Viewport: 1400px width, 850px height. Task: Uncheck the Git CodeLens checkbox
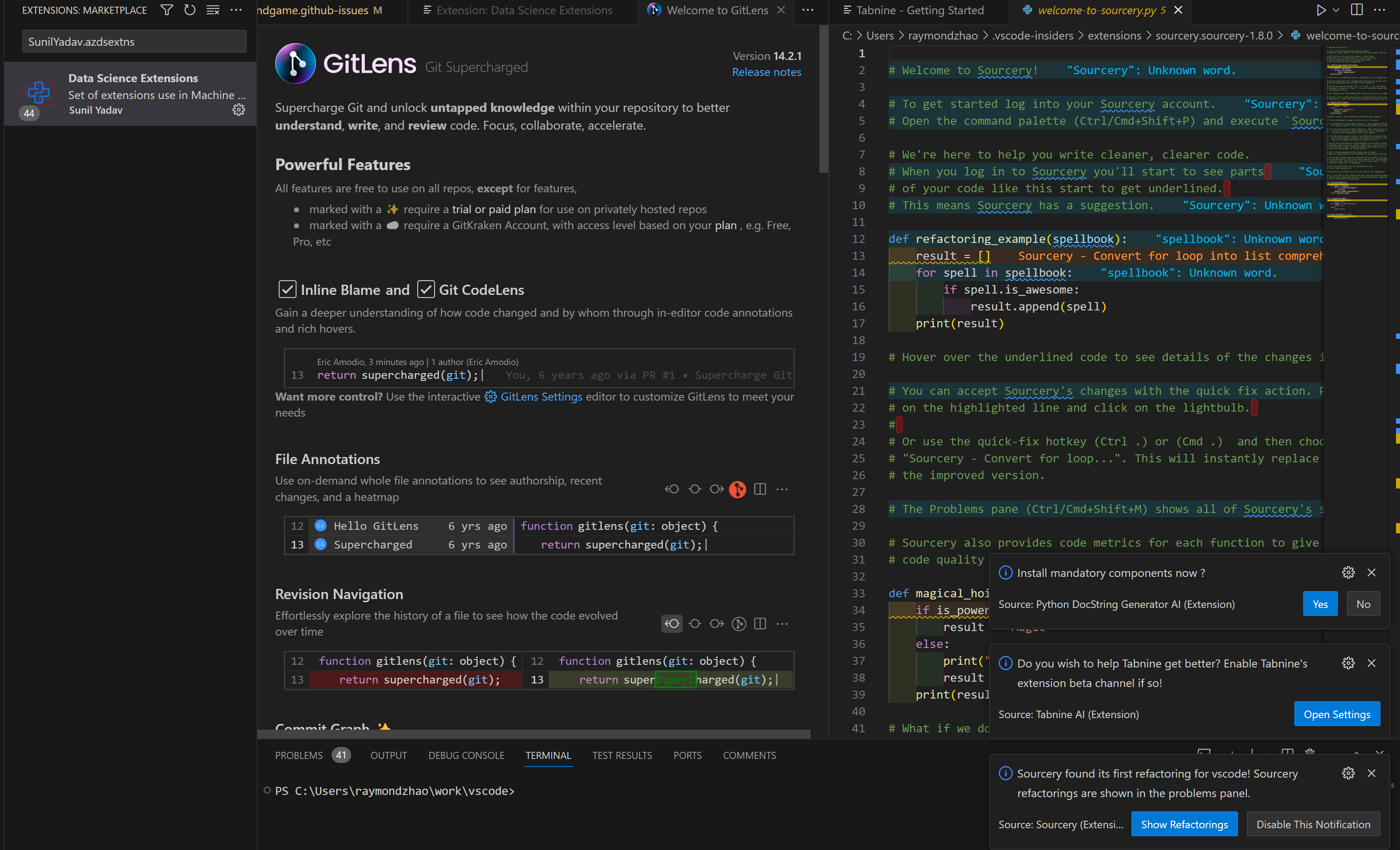coord(426,290)
